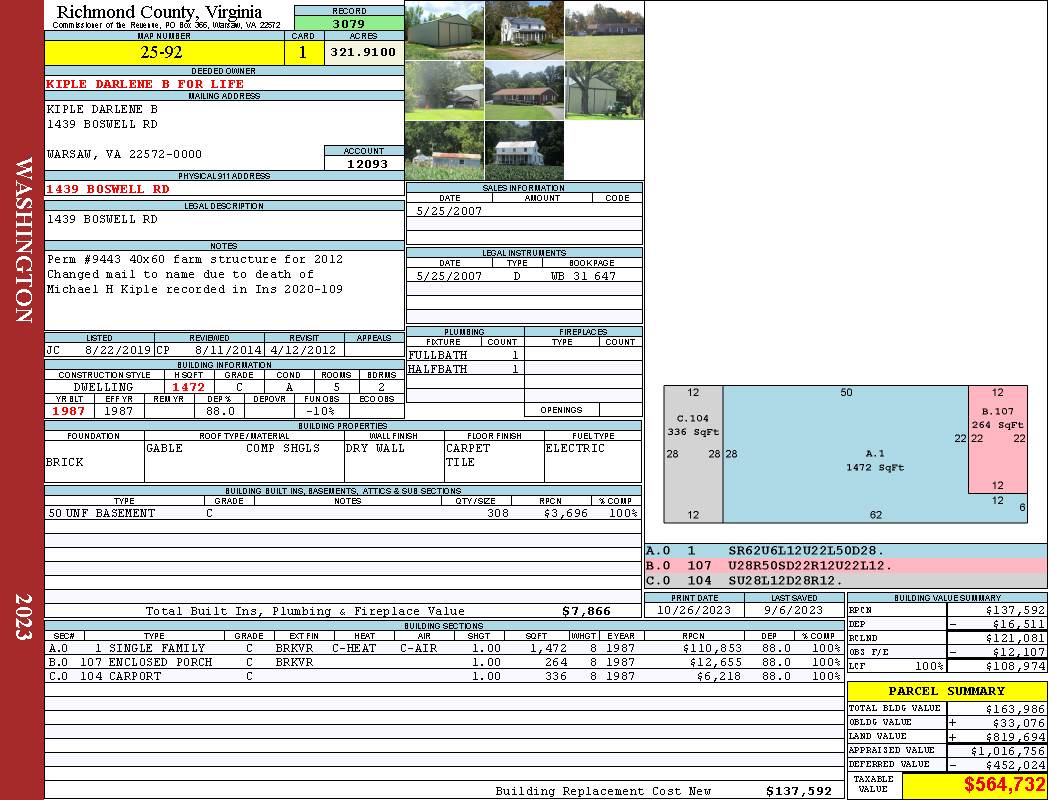Screen dimensions: 1050x800
Task: Click the red owner name Kiple Darlene B
Action: 145,84
